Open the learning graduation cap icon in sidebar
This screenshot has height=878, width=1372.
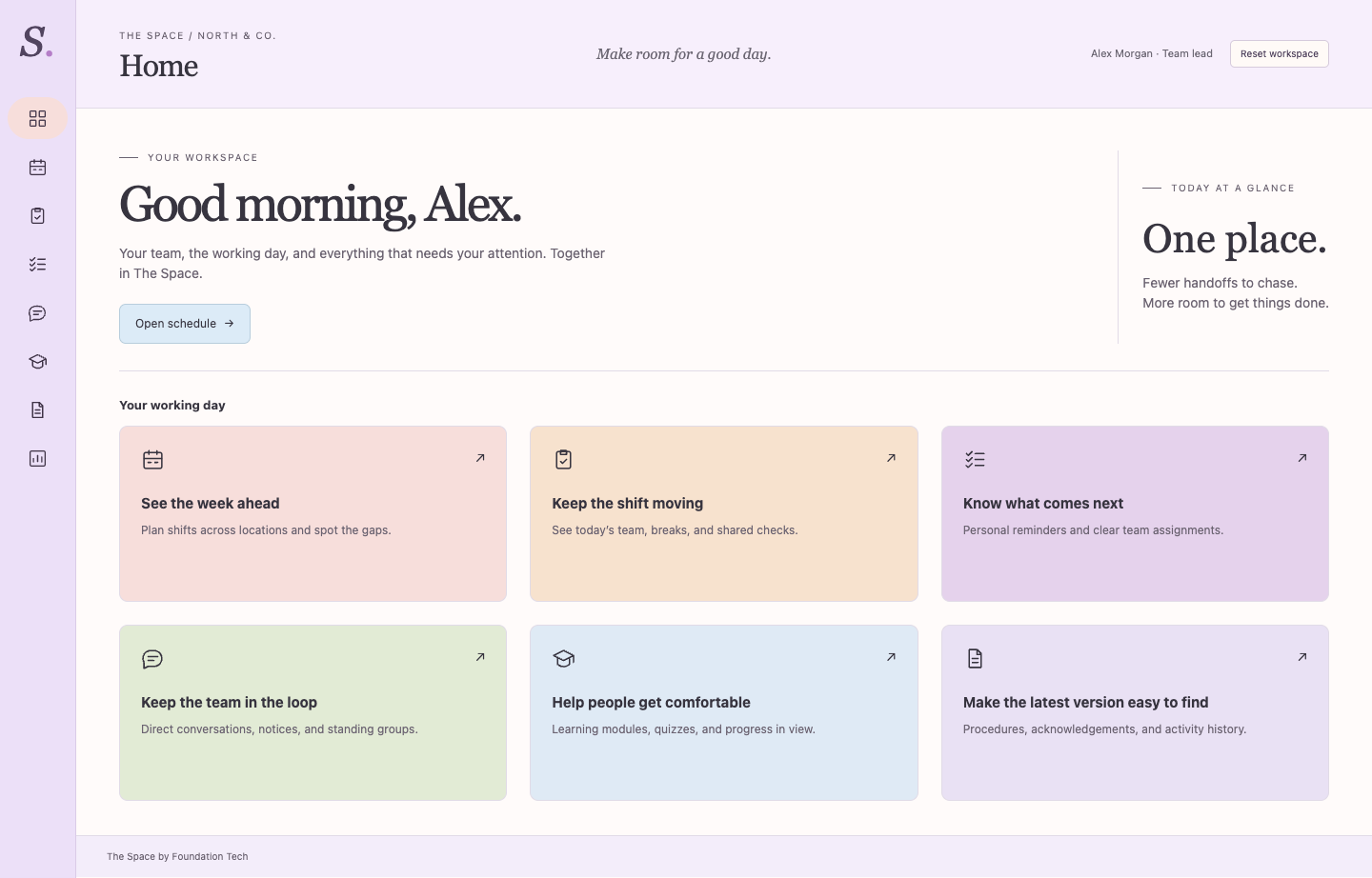[x=37, y=361]
